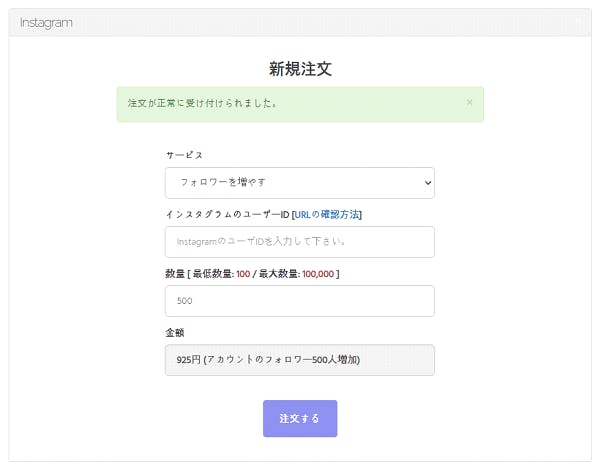Click the サービス field label
602x469 pixels.
[x=184, y=155]
